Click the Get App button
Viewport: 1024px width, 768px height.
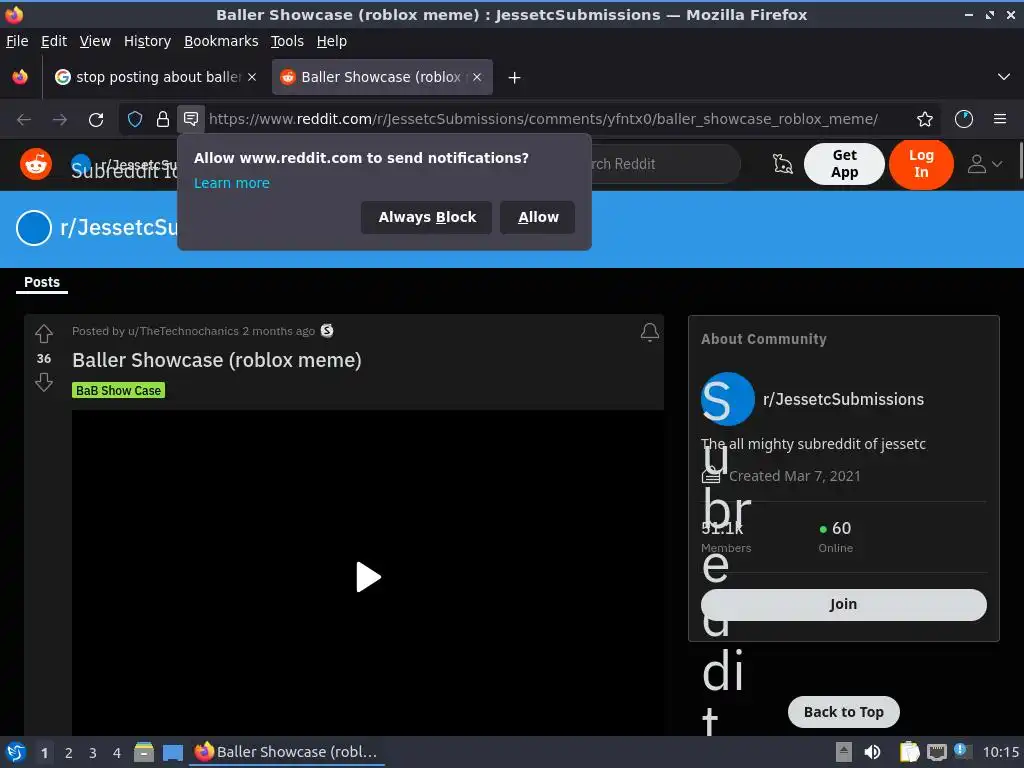click(844, 164)
